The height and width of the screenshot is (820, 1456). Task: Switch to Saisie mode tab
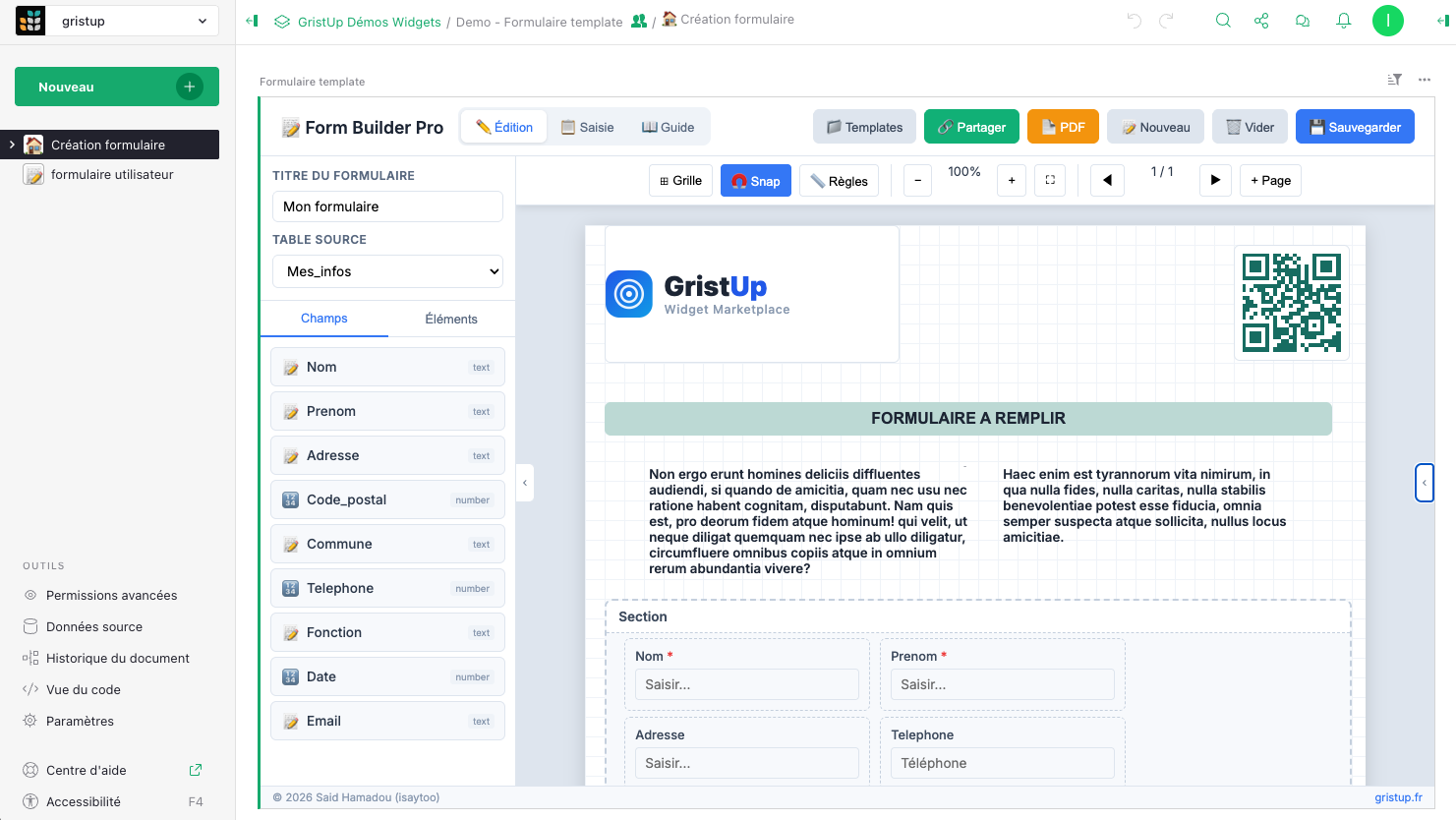587,127
